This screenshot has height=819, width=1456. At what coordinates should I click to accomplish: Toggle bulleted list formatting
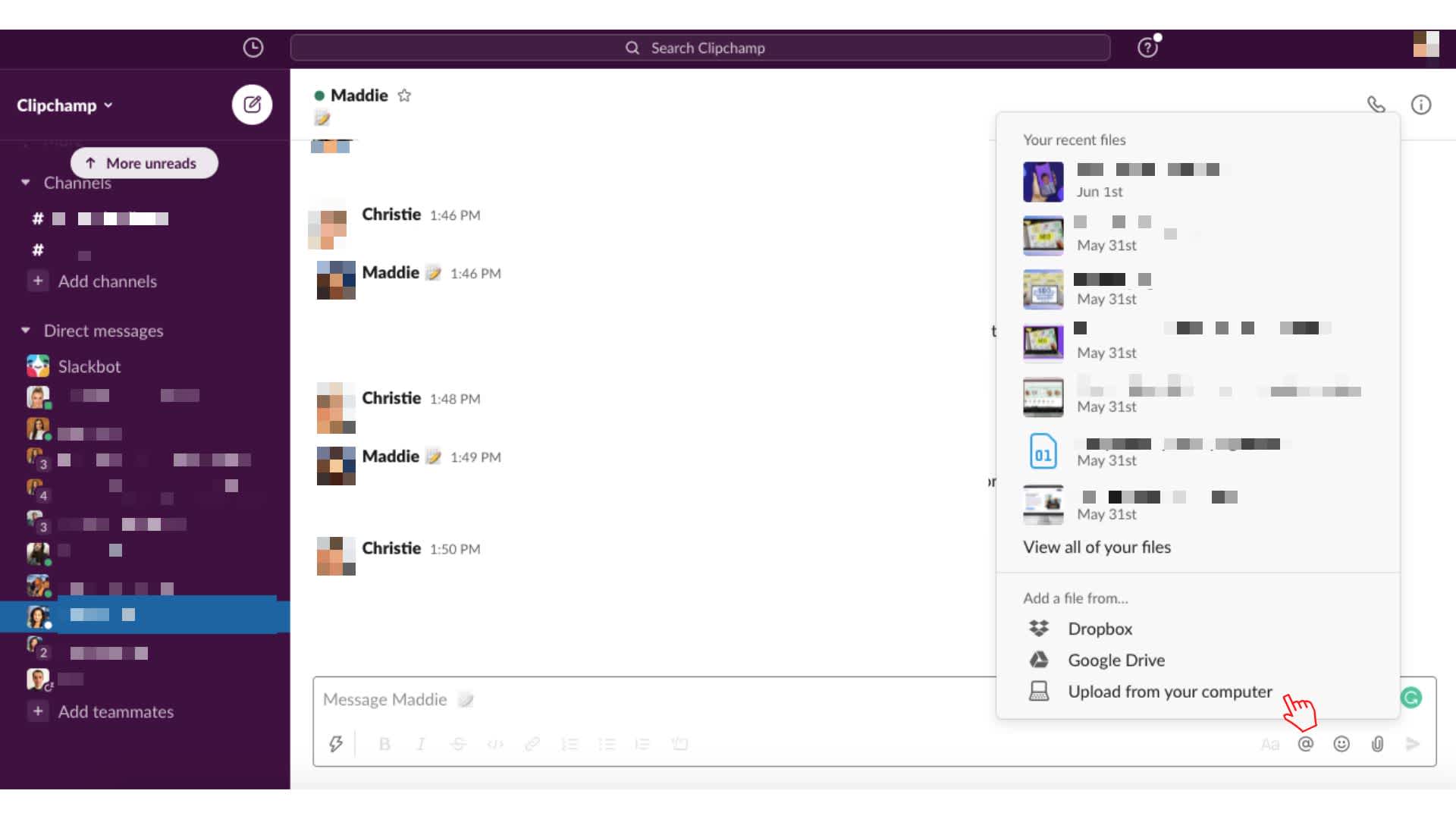[x=607, y=744]
